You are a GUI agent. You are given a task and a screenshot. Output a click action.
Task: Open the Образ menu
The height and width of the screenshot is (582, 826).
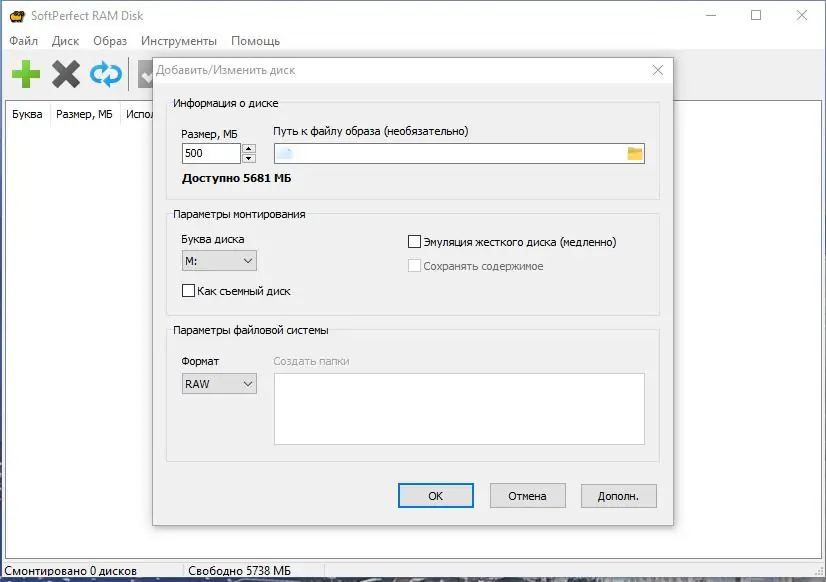(109, 41)
